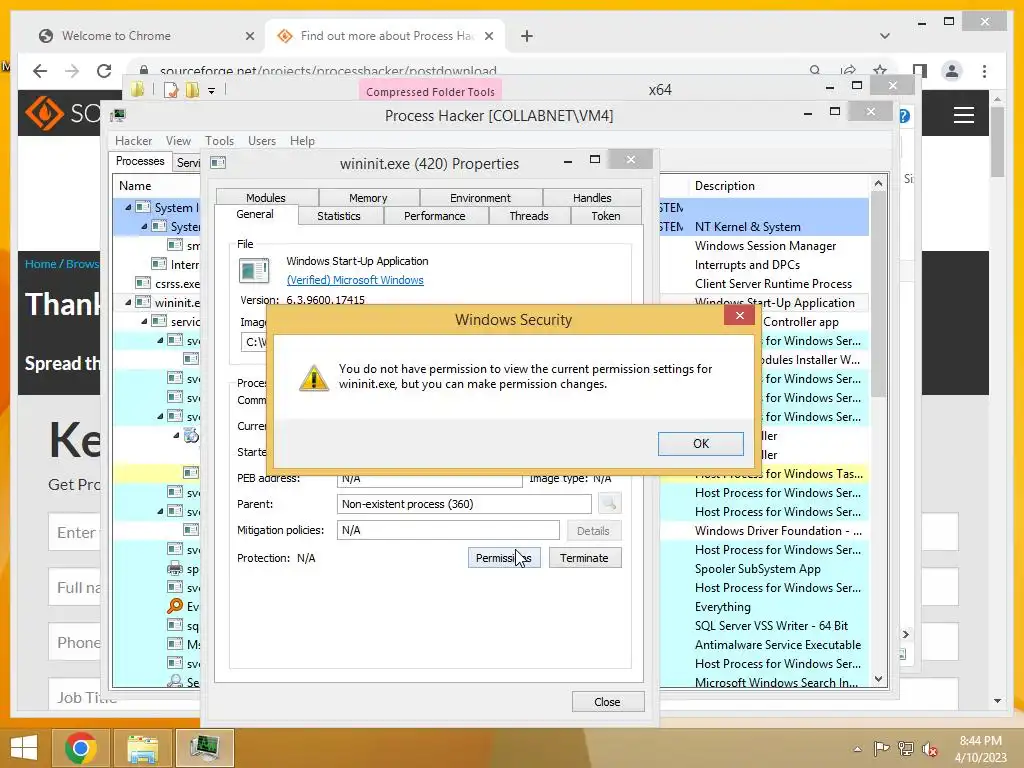Select the Windows Session Manager description

click(765, 246)
